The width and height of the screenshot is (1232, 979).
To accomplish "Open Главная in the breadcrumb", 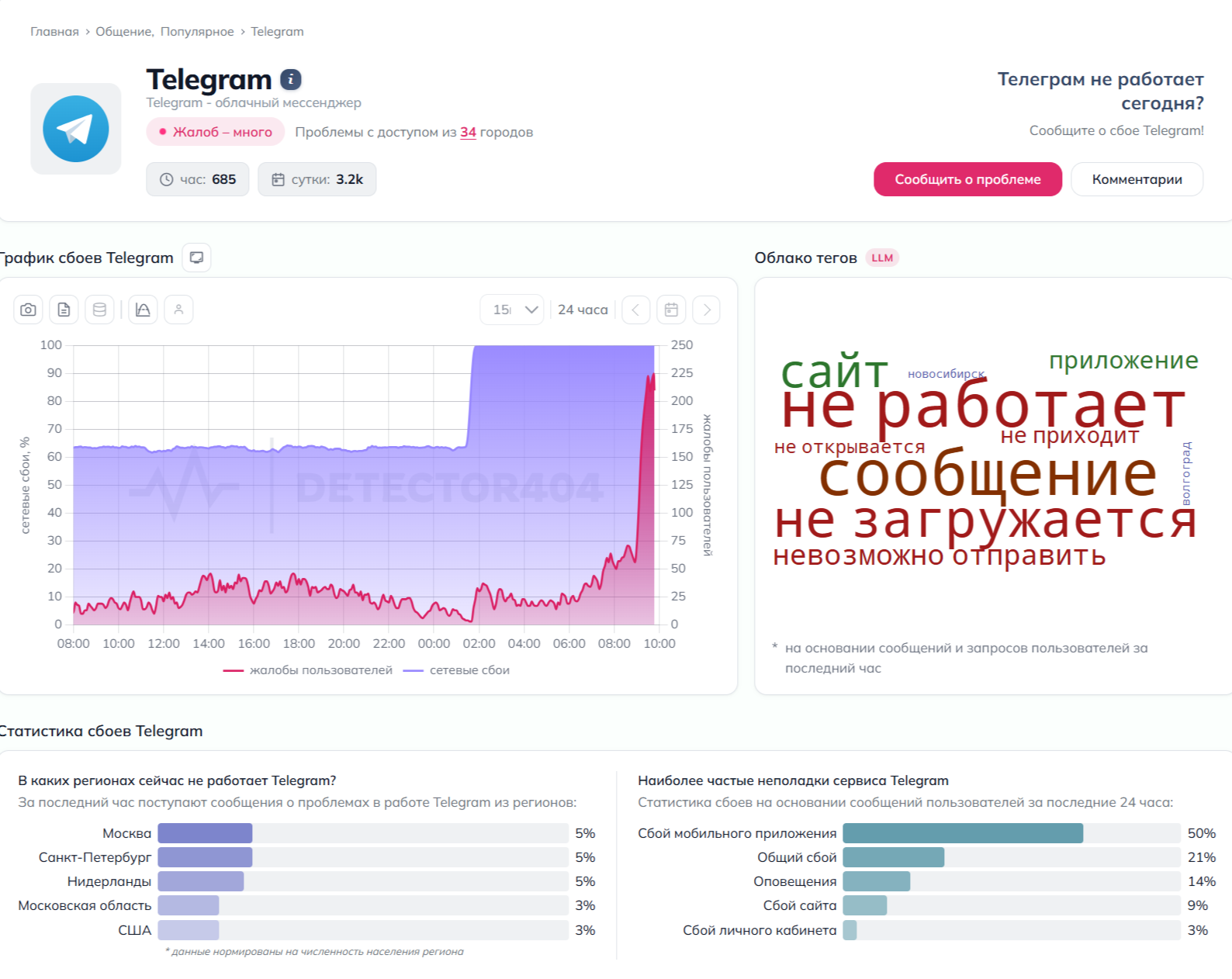I will (x=54, y=32).
